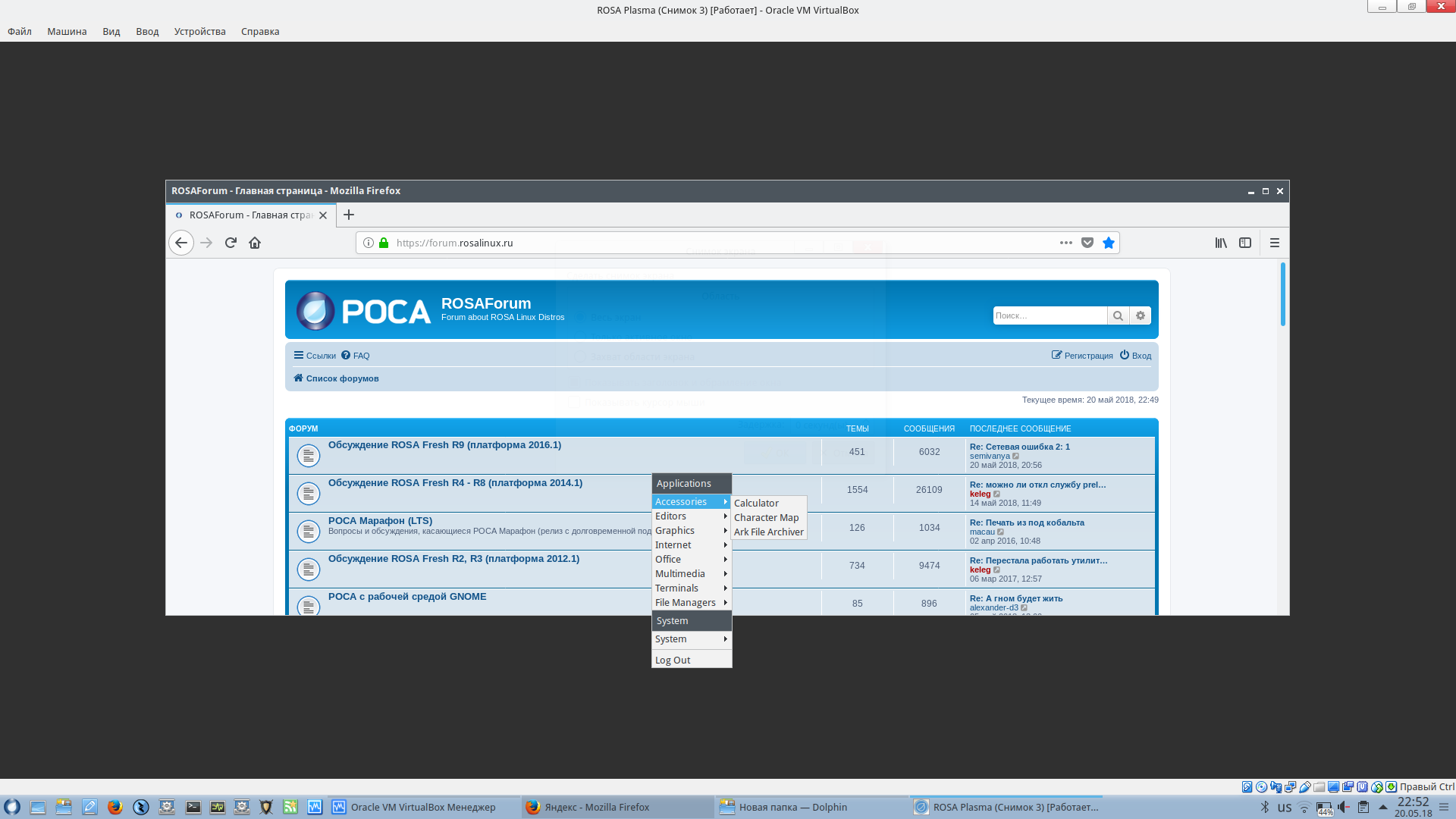Choose Log Out menu entry
The width and height of the screenshot is (1456, 819).
click(673, 661)
